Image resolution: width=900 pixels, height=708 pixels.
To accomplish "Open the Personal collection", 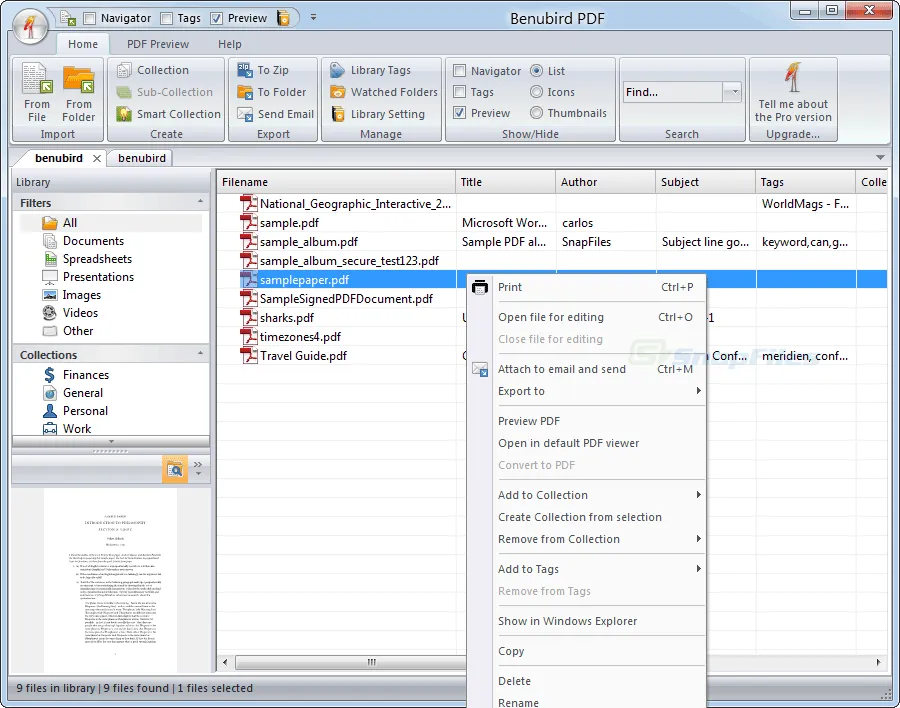I will point(75,411).
